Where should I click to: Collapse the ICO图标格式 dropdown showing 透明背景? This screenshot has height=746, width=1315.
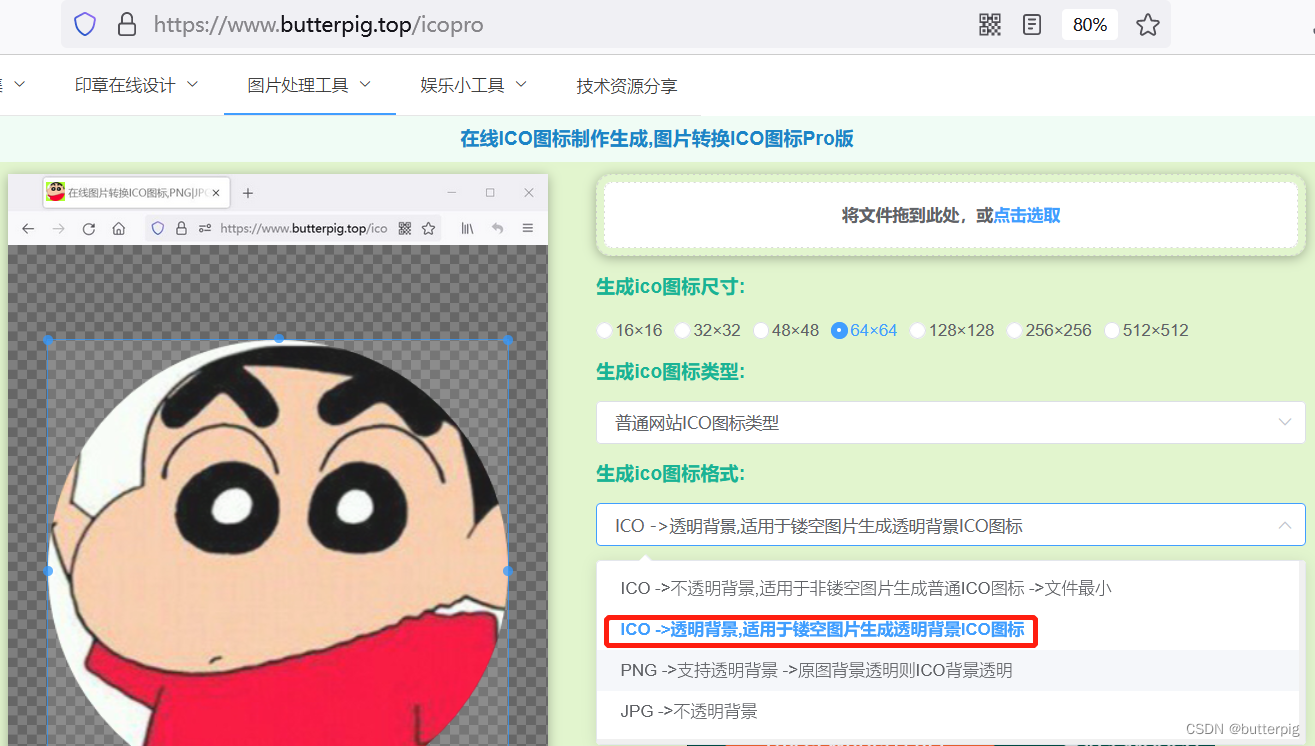tap(951, 525)
